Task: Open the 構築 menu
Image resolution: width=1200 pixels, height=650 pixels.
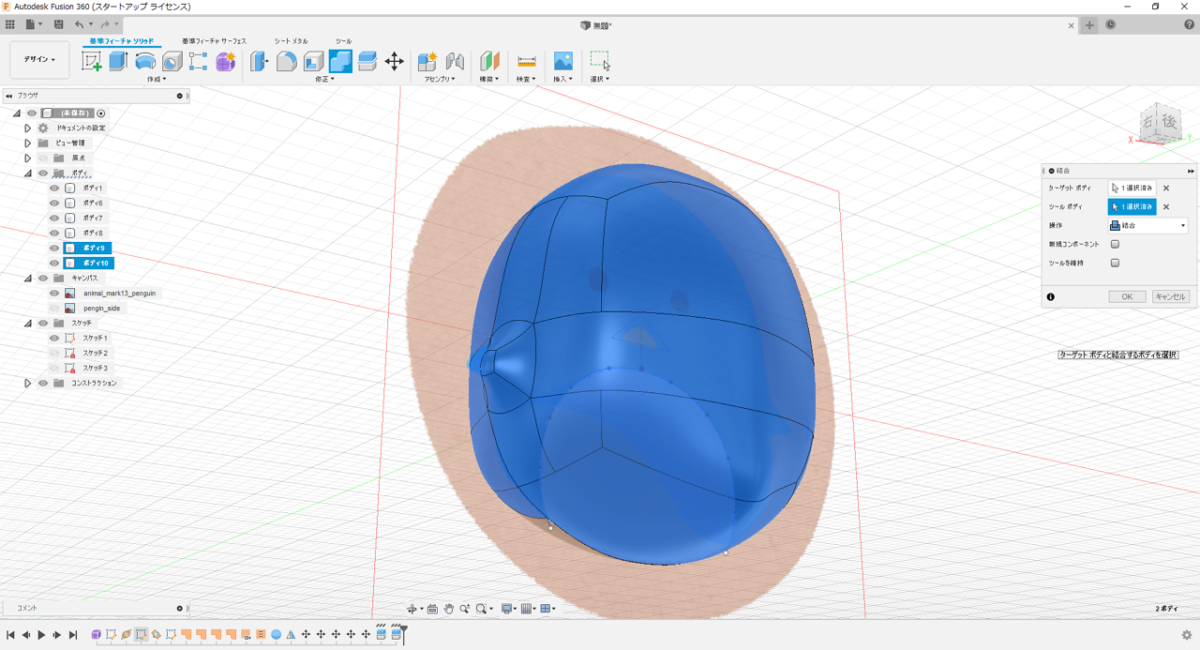Action: (489, 79)
